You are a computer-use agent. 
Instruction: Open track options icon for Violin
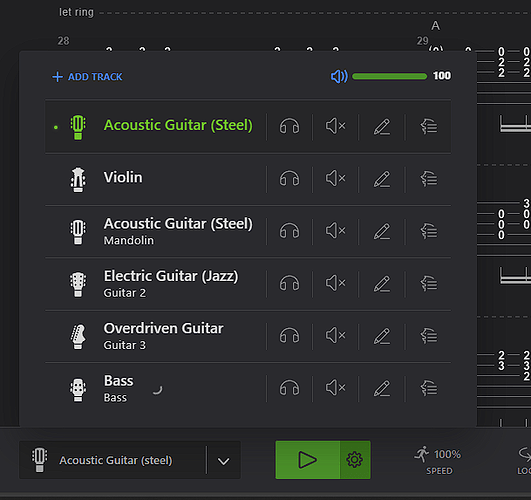coord(429,179)
